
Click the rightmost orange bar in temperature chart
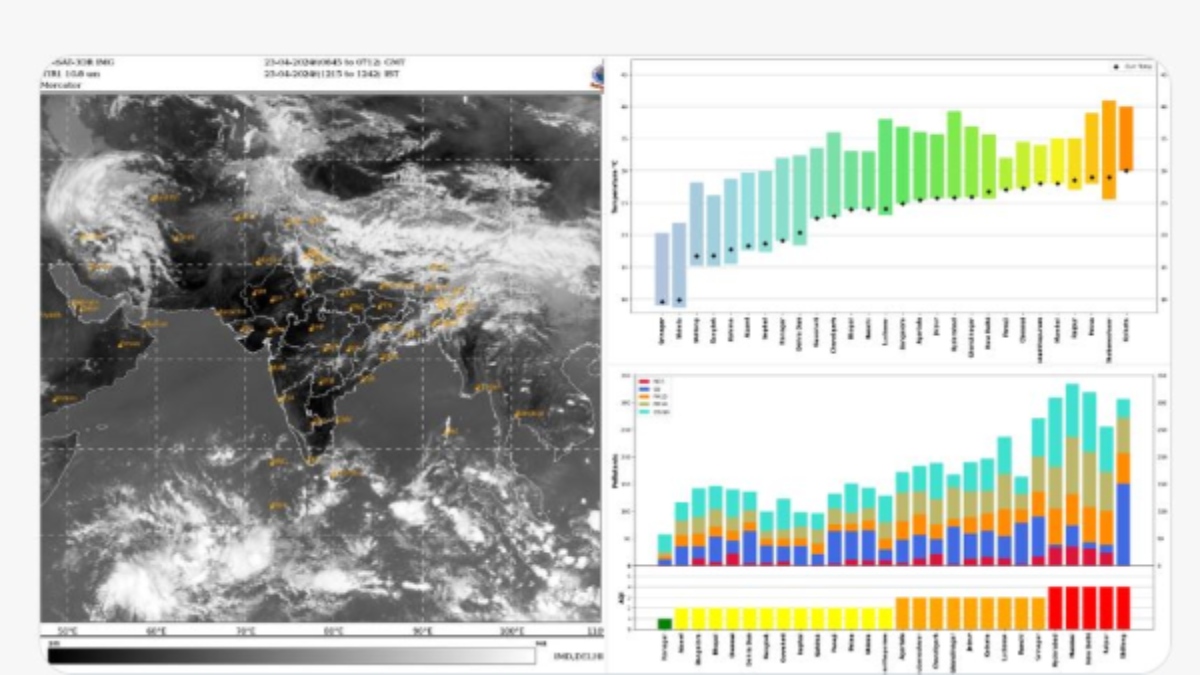1126,138
